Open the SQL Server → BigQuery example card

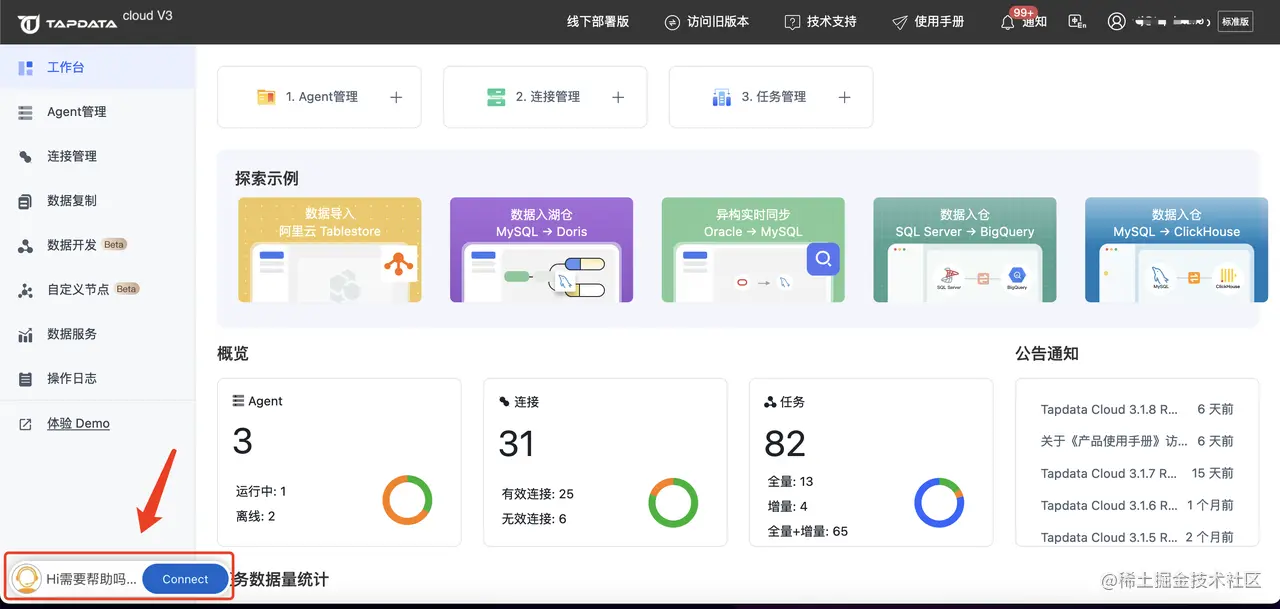tap(965, 250)
